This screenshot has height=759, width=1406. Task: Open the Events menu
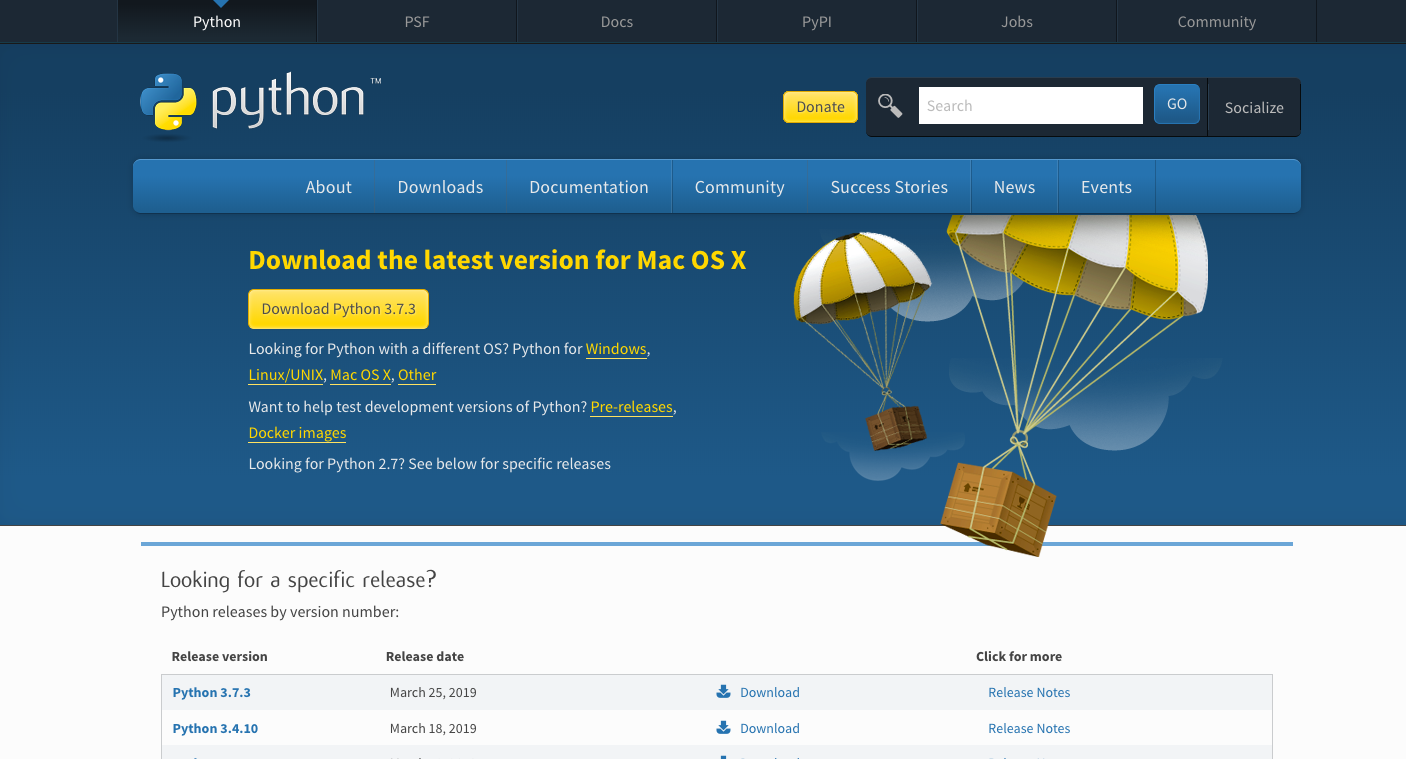tap(1106, 187)
